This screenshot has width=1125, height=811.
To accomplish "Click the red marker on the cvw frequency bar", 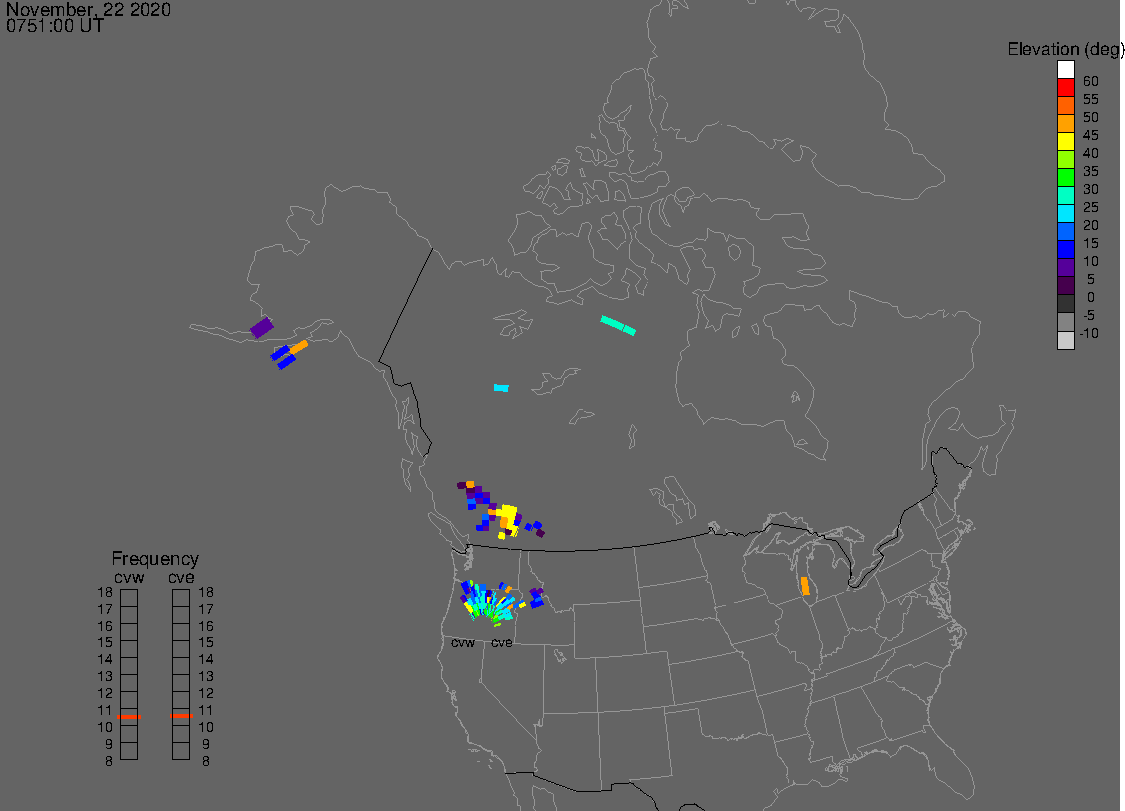I will tap(129, 716).
